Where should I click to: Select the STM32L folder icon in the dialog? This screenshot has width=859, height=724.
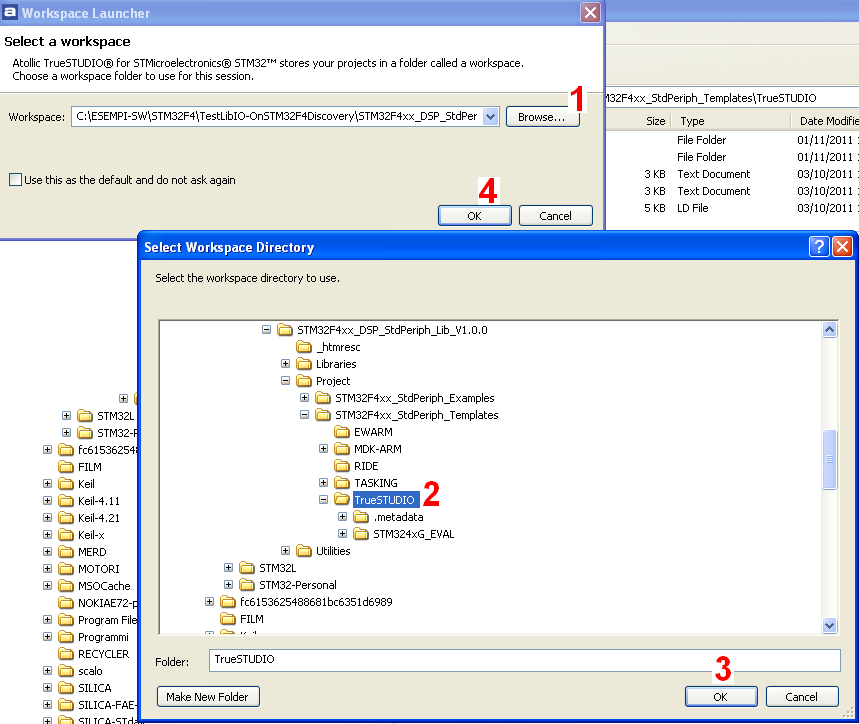pos(247,567)
